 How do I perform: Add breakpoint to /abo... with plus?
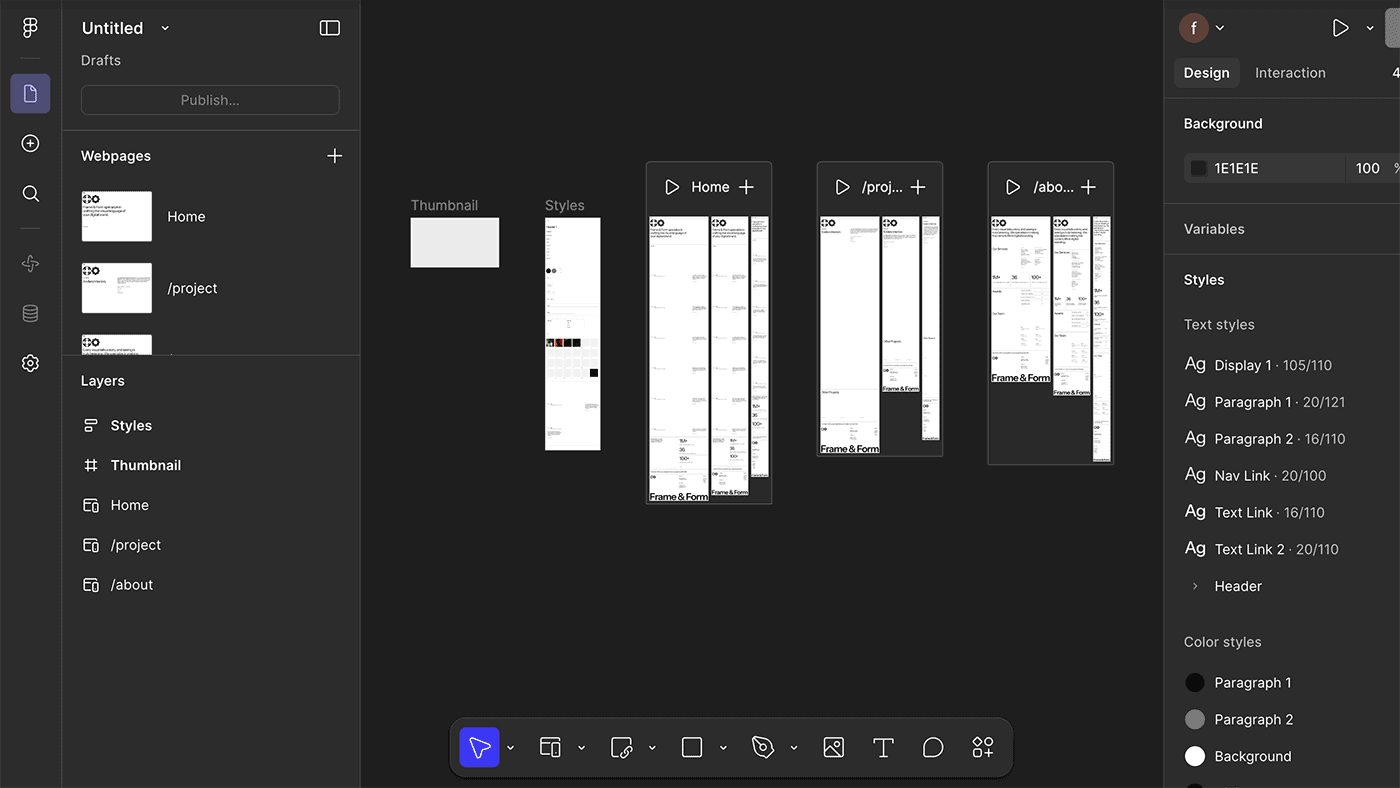pyautogui.click(x=1089, y=187)
